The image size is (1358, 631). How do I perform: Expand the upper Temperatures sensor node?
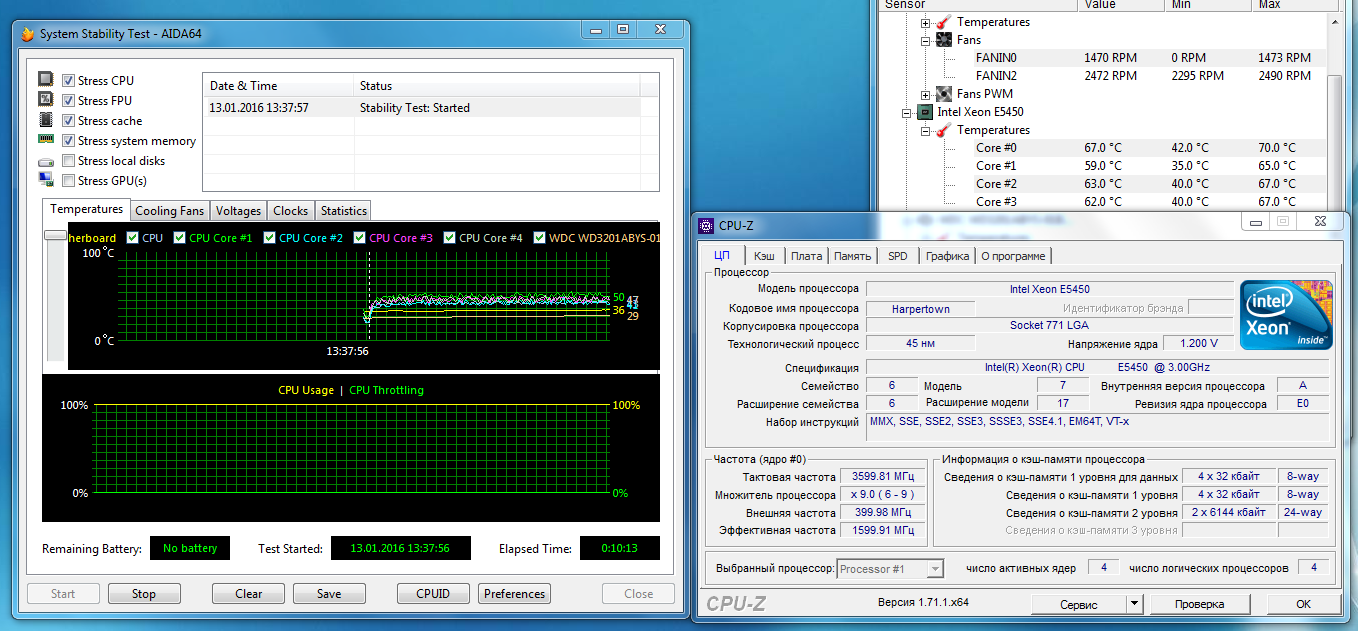(x=926, y=22)
